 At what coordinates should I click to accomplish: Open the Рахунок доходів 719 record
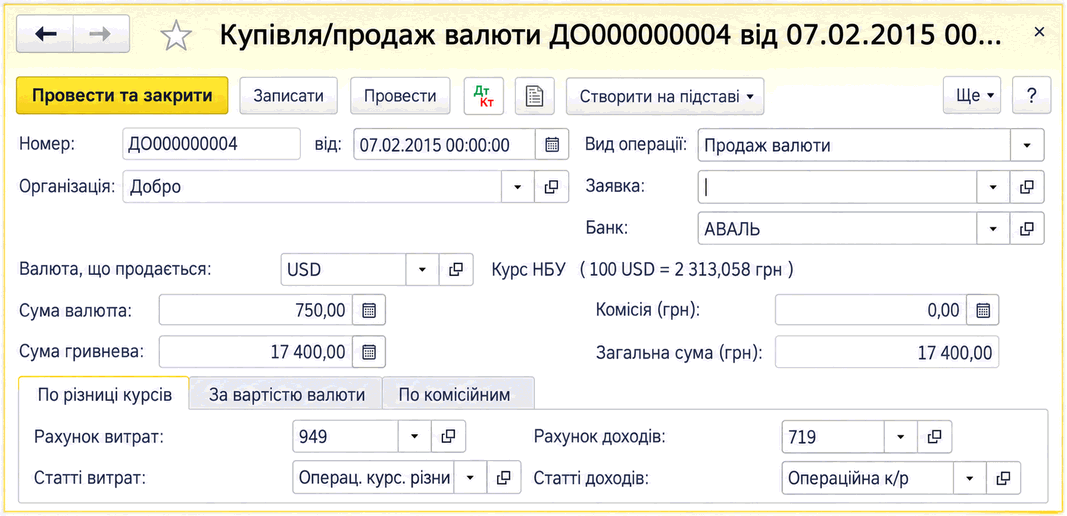(935, 437)
